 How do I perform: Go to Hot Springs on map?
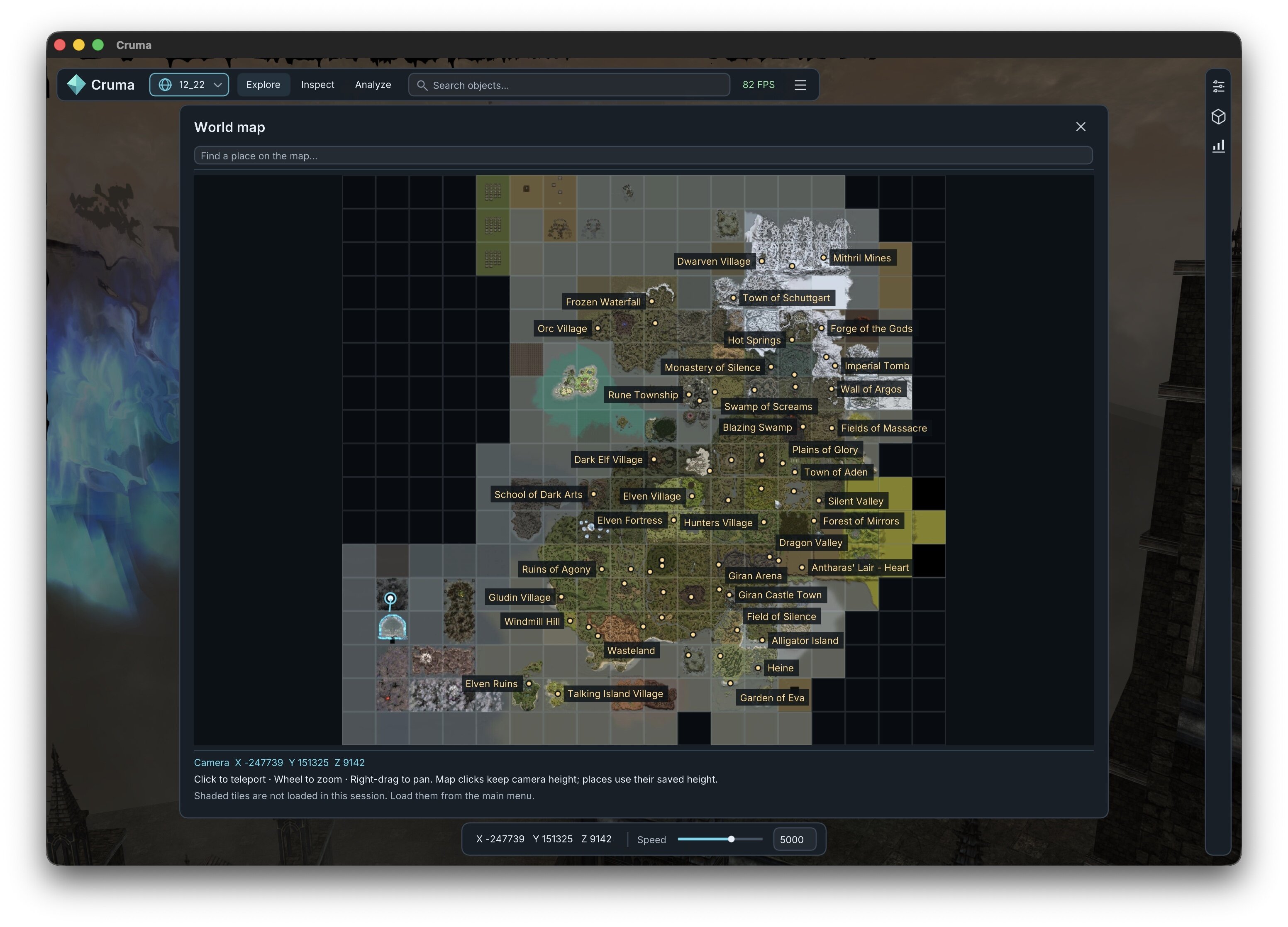click(754, 340)
